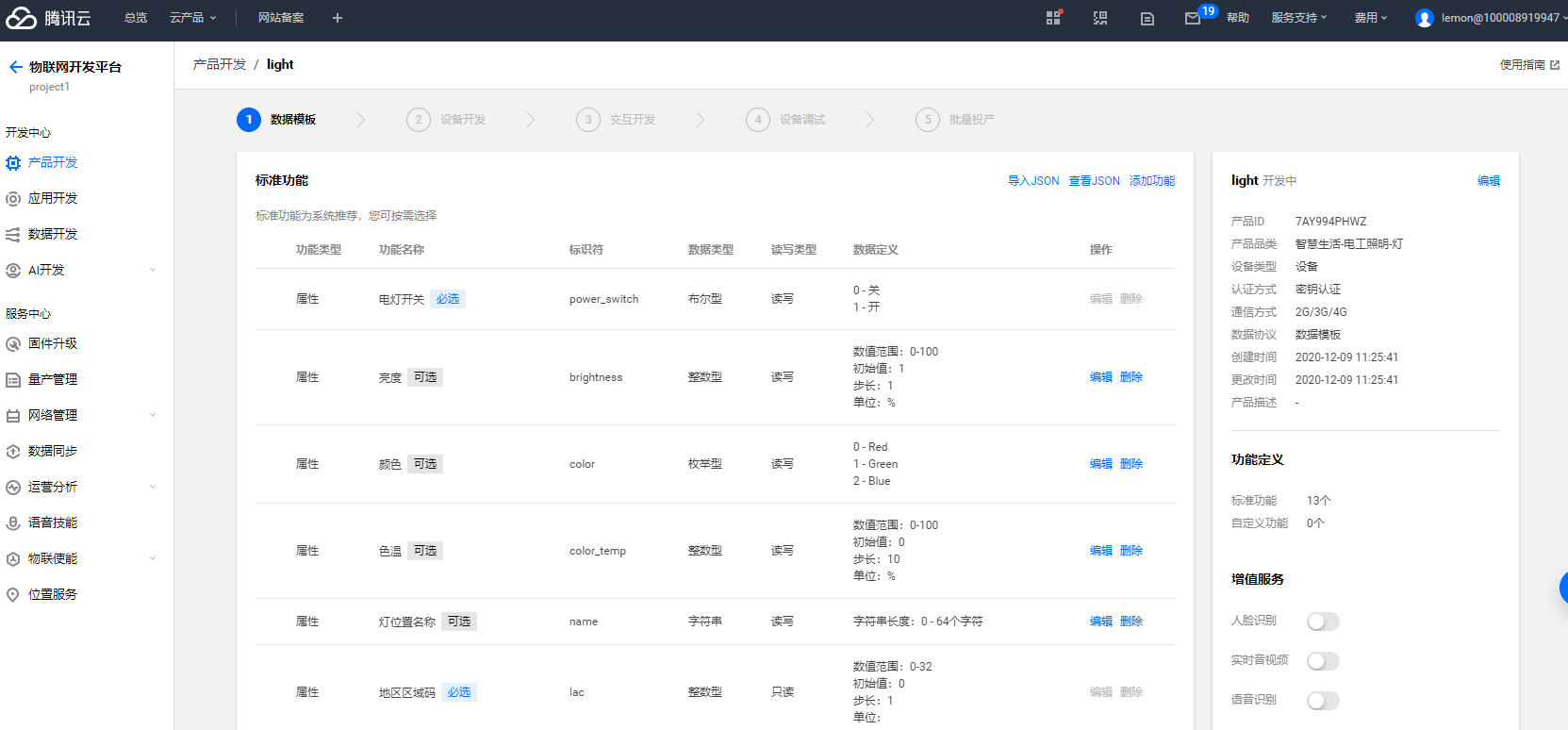Select step 1 数据模板
This screenshot has width=1568, height=730.
click(276, 120)
